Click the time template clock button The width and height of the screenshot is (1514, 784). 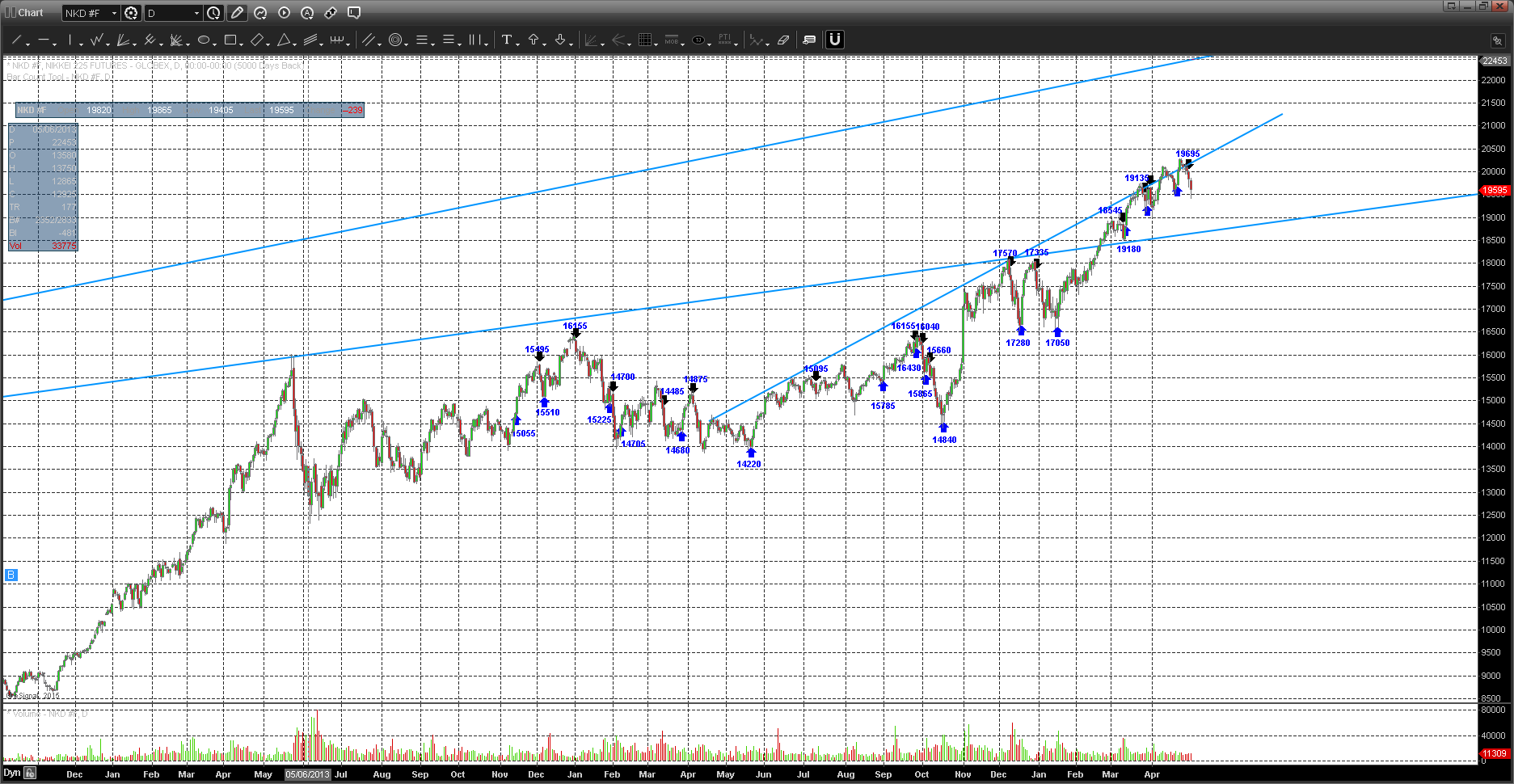[213, 13]
